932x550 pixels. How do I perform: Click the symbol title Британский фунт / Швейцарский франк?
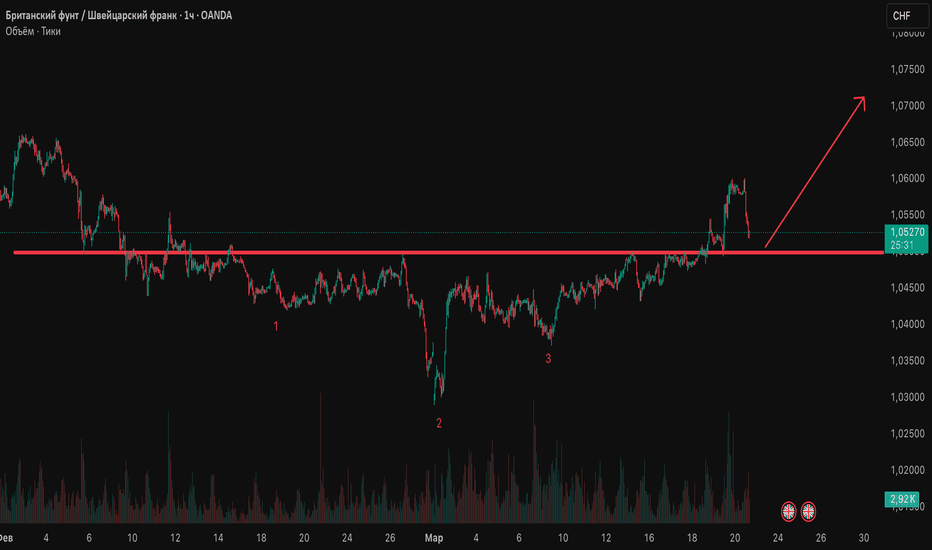coord(91,15)
